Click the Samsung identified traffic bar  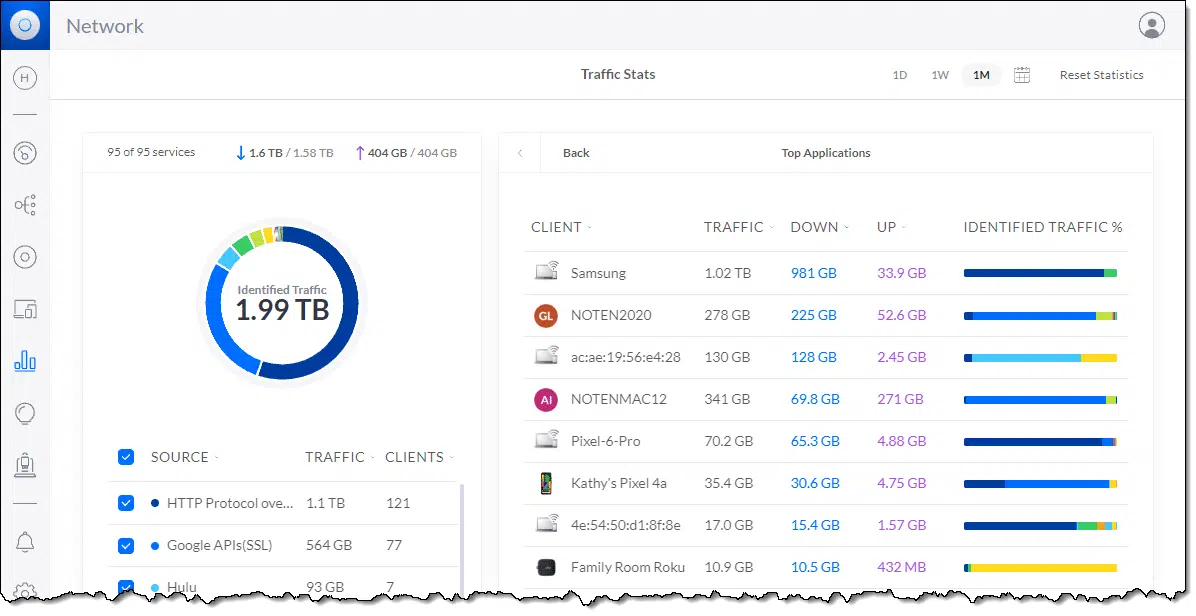[x=1039, y=273]
